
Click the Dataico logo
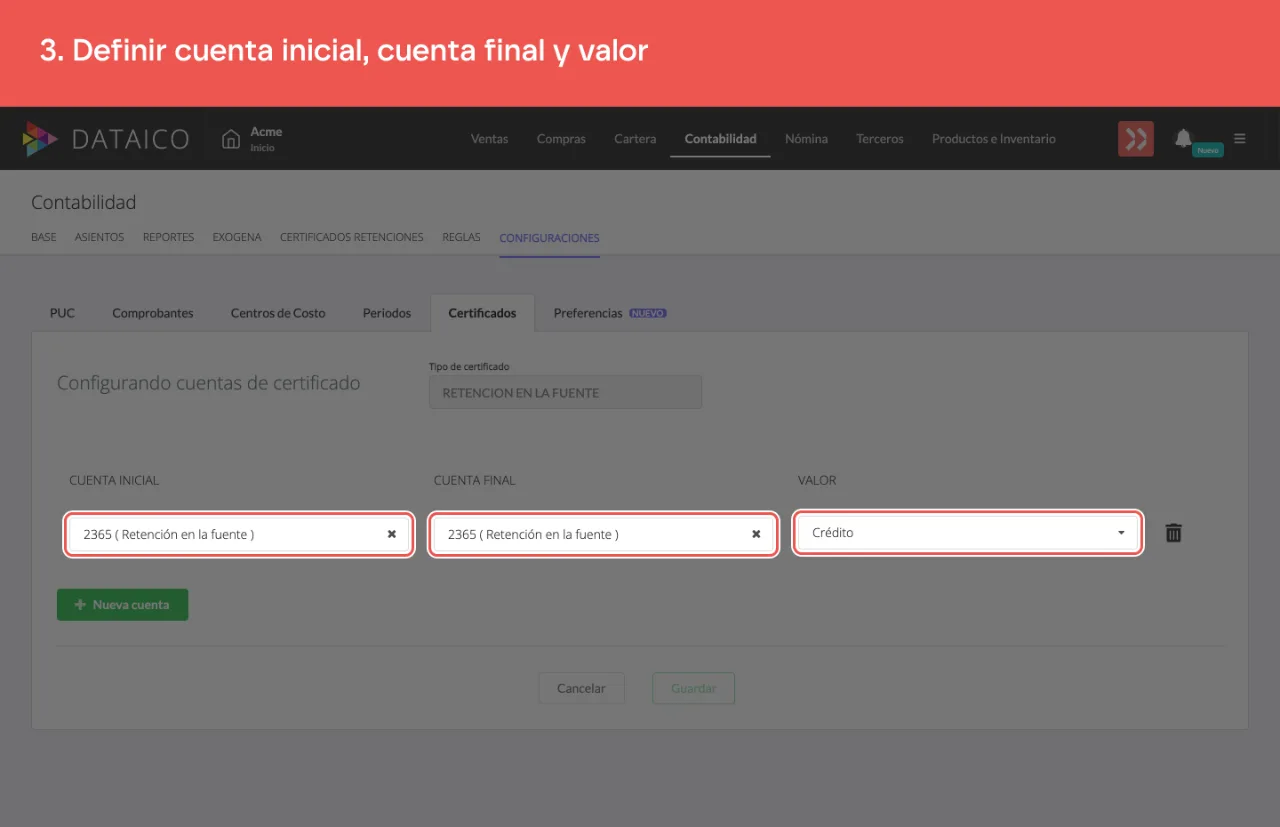[106, 139]
